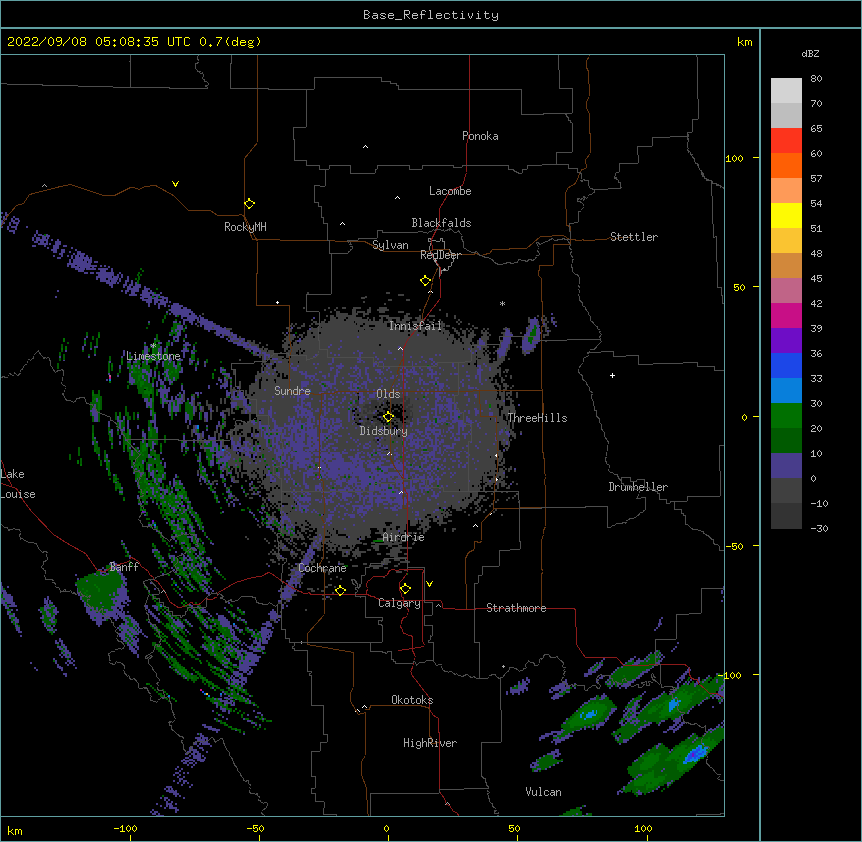Click the orange 60-57 dBZ legend swatch
The height and width of the screenshot is (842, 862).
tap(786, 165)
